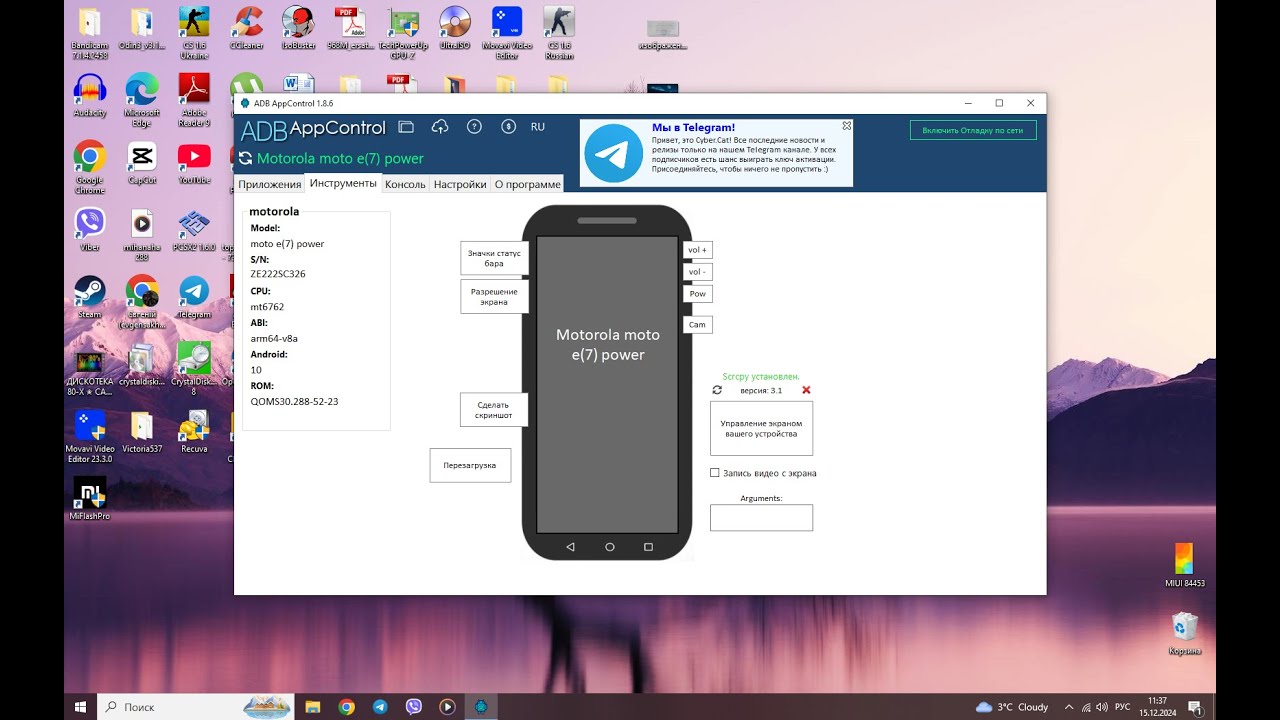Refresh device connection icon next to Motorola name

pos(245,158)
